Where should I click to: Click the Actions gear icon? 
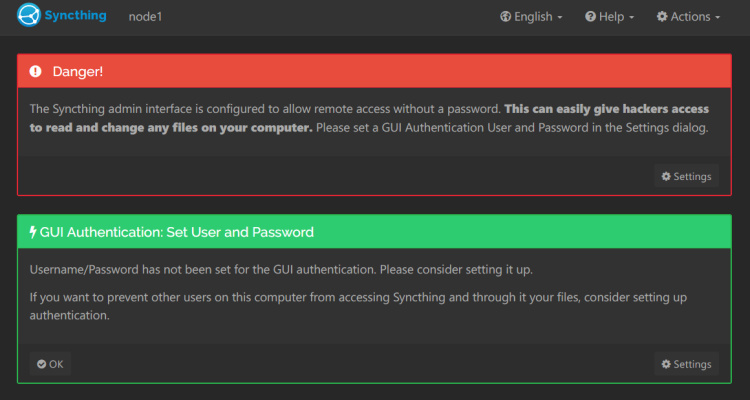tap(662, 17)
